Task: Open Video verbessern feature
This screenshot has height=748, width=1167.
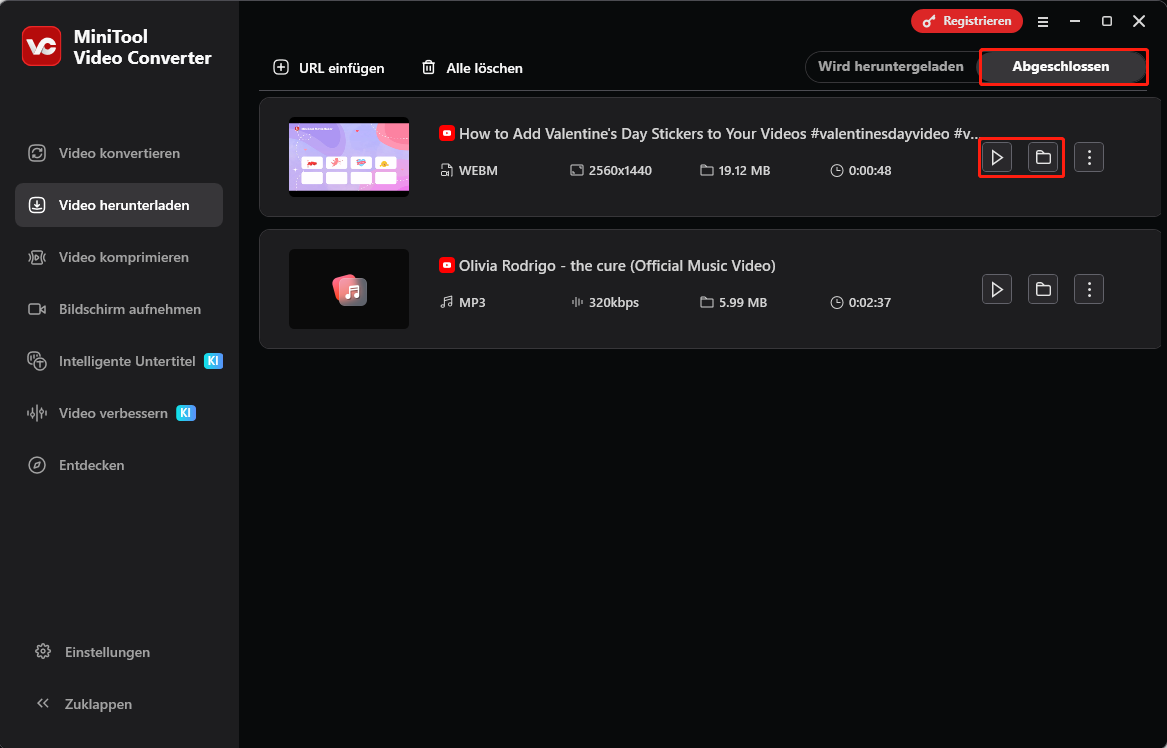Action: 119,413
